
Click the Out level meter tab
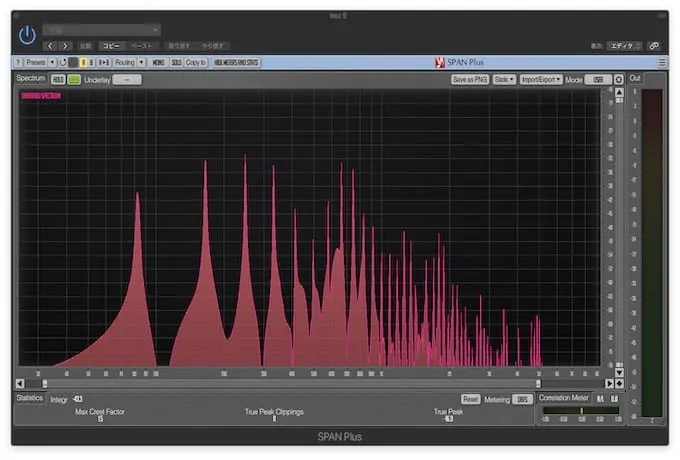(x=635, y=78)
